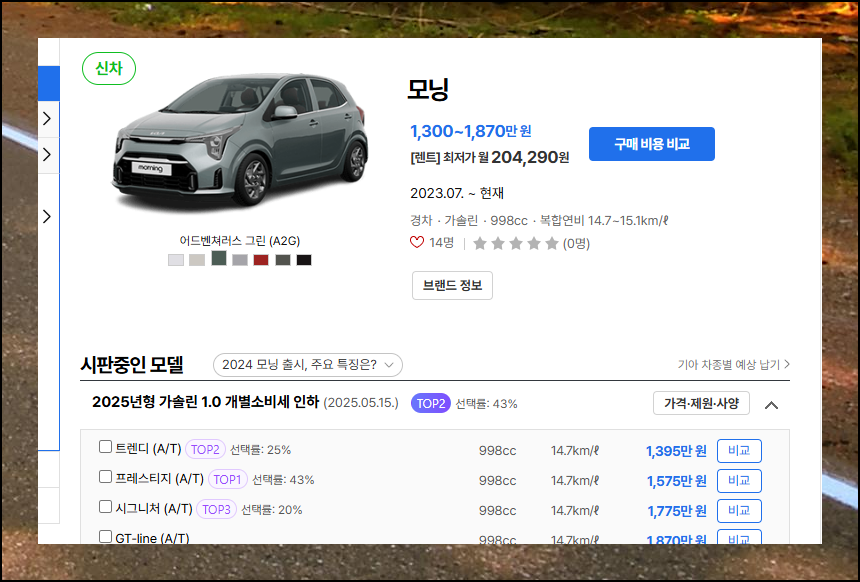Image resolution: width=860 pixels, height=582 pixels.
Task: Click the TOP2 badge on 2025년형 header
Action: [431, 403]
